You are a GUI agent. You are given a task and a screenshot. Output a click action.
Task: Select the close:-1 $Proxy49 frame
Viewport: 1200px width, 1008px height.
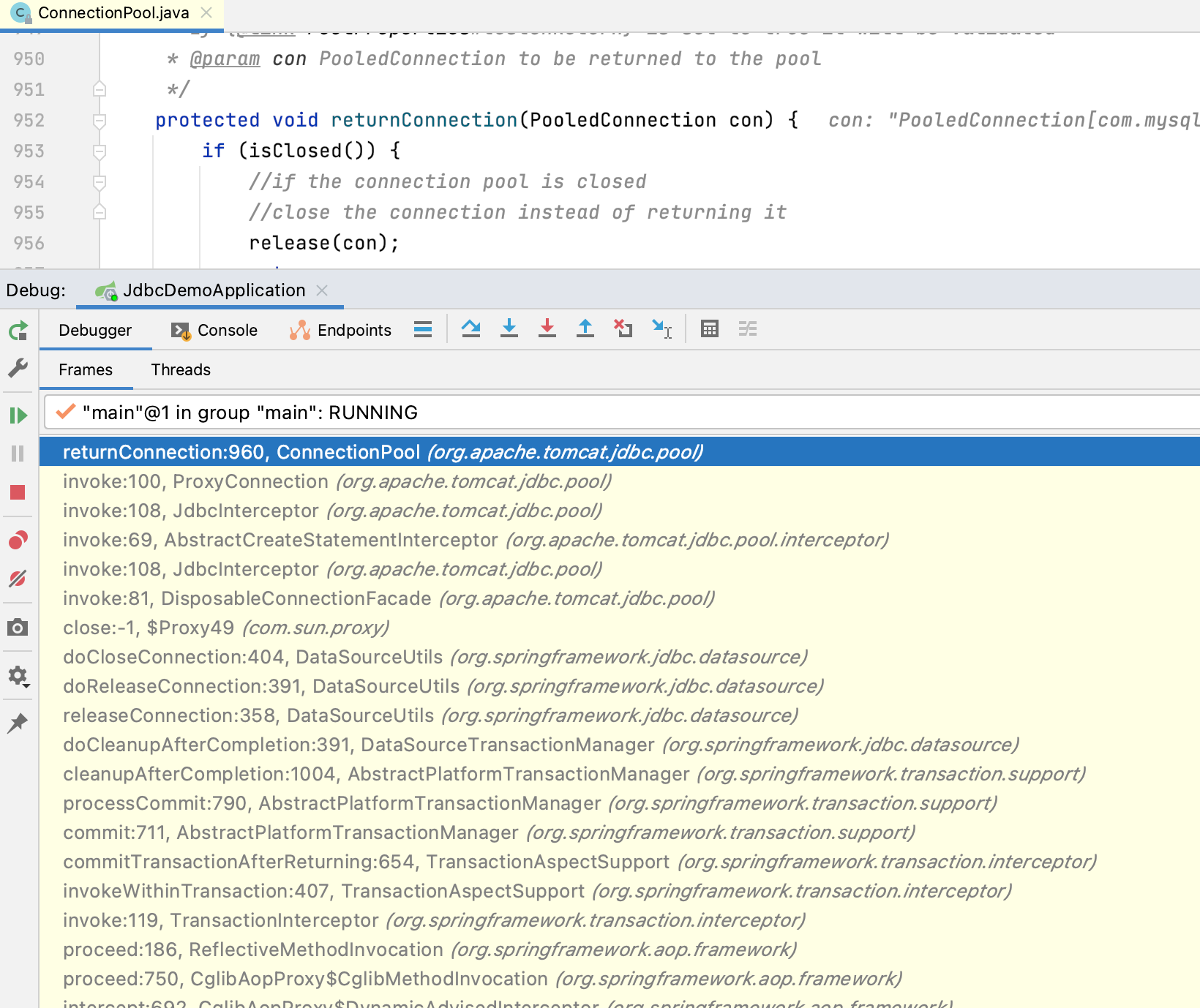click(620, 628)
